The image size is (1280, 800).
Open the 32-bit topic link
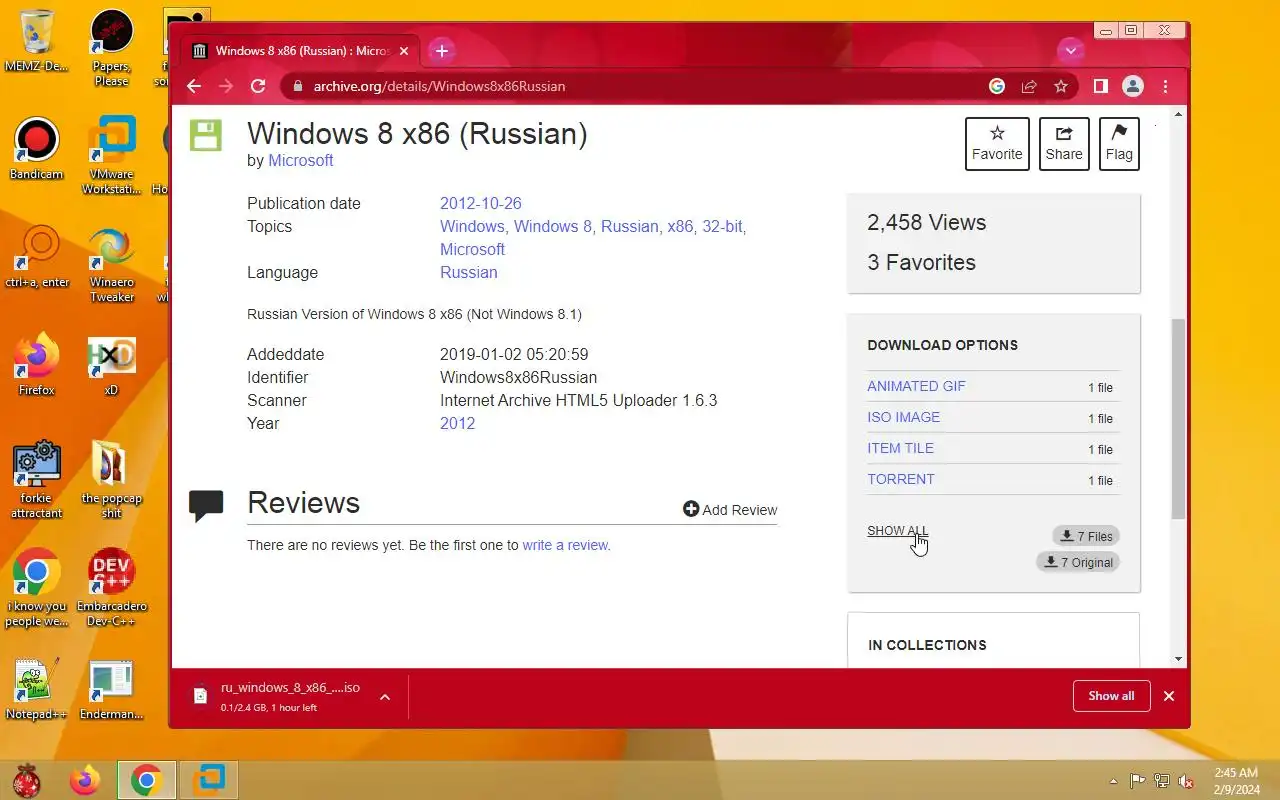click(x=722, y=226)
